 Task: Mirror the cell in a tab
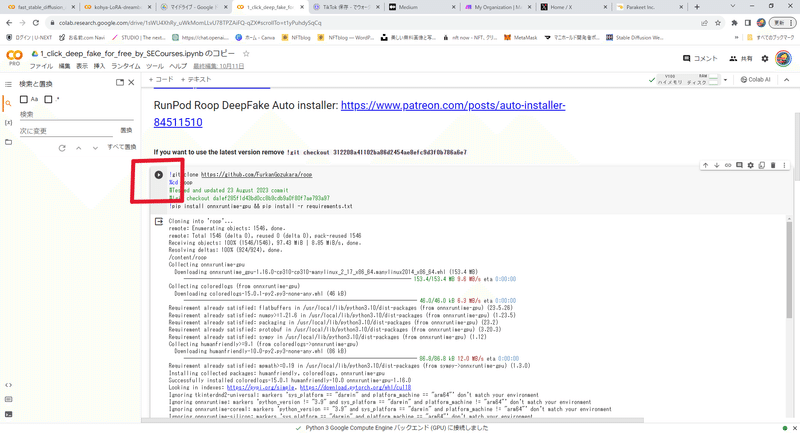(762, 165)
